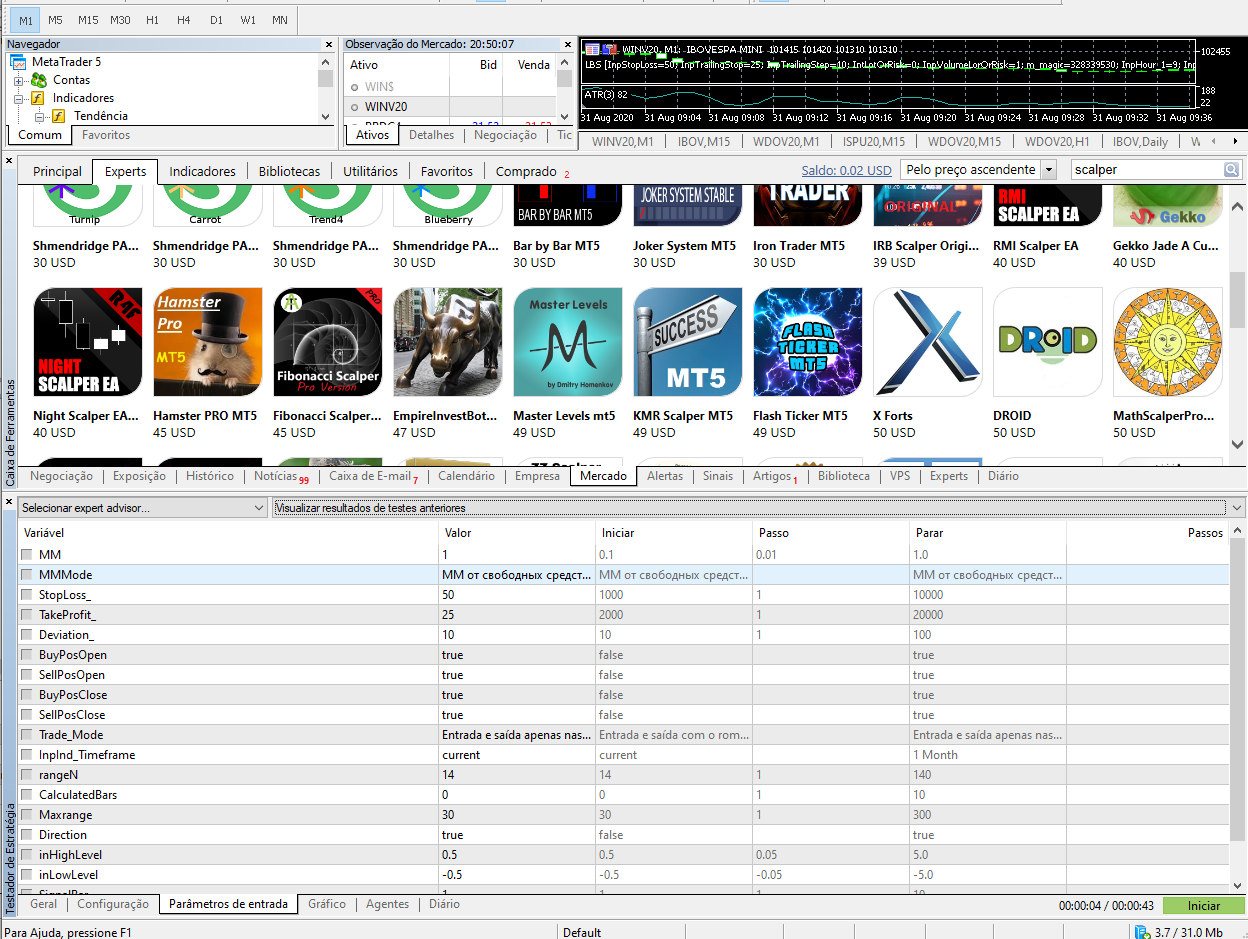Enable the BuyPosOpen parameter checkbox

pyautogui.click(x=26, y=654)
